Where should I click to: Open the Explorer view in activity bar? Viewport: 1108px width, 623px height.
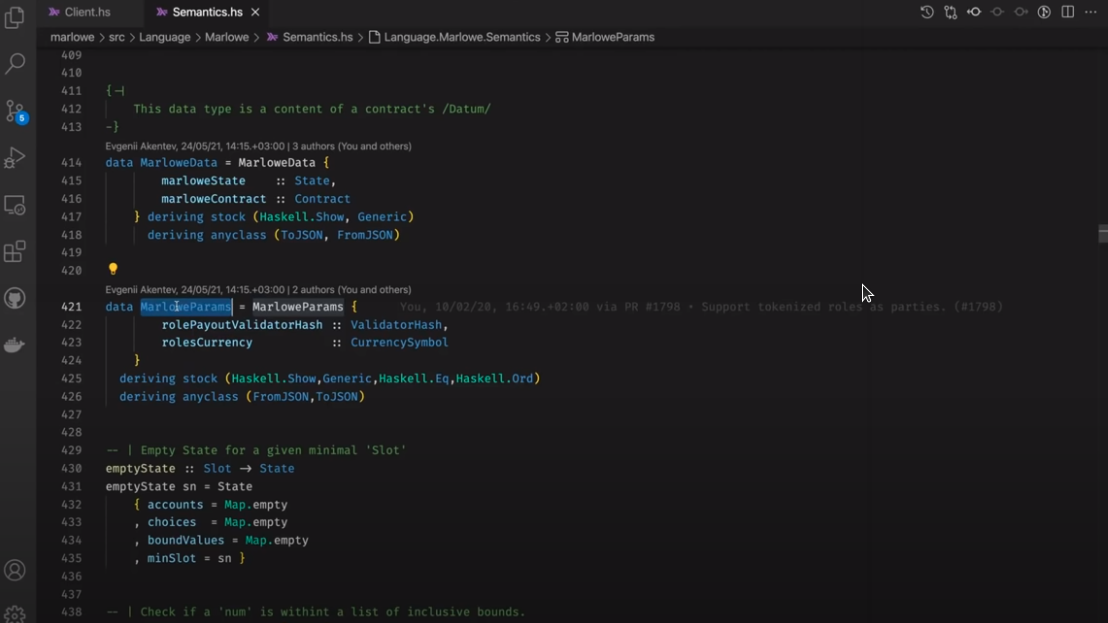tap(15, 17)
